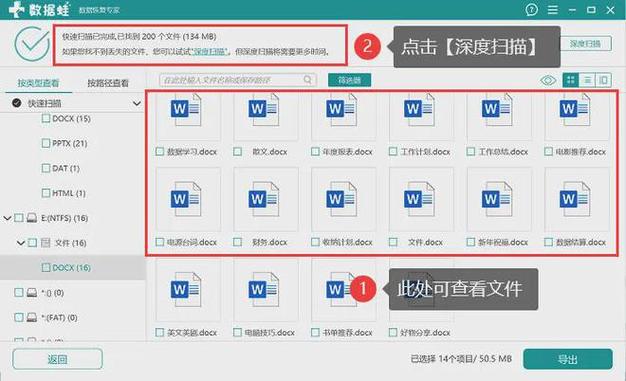Check the box beside 书单推荐.docx
This screenshot has width=626, height=381.
[315, 332]
